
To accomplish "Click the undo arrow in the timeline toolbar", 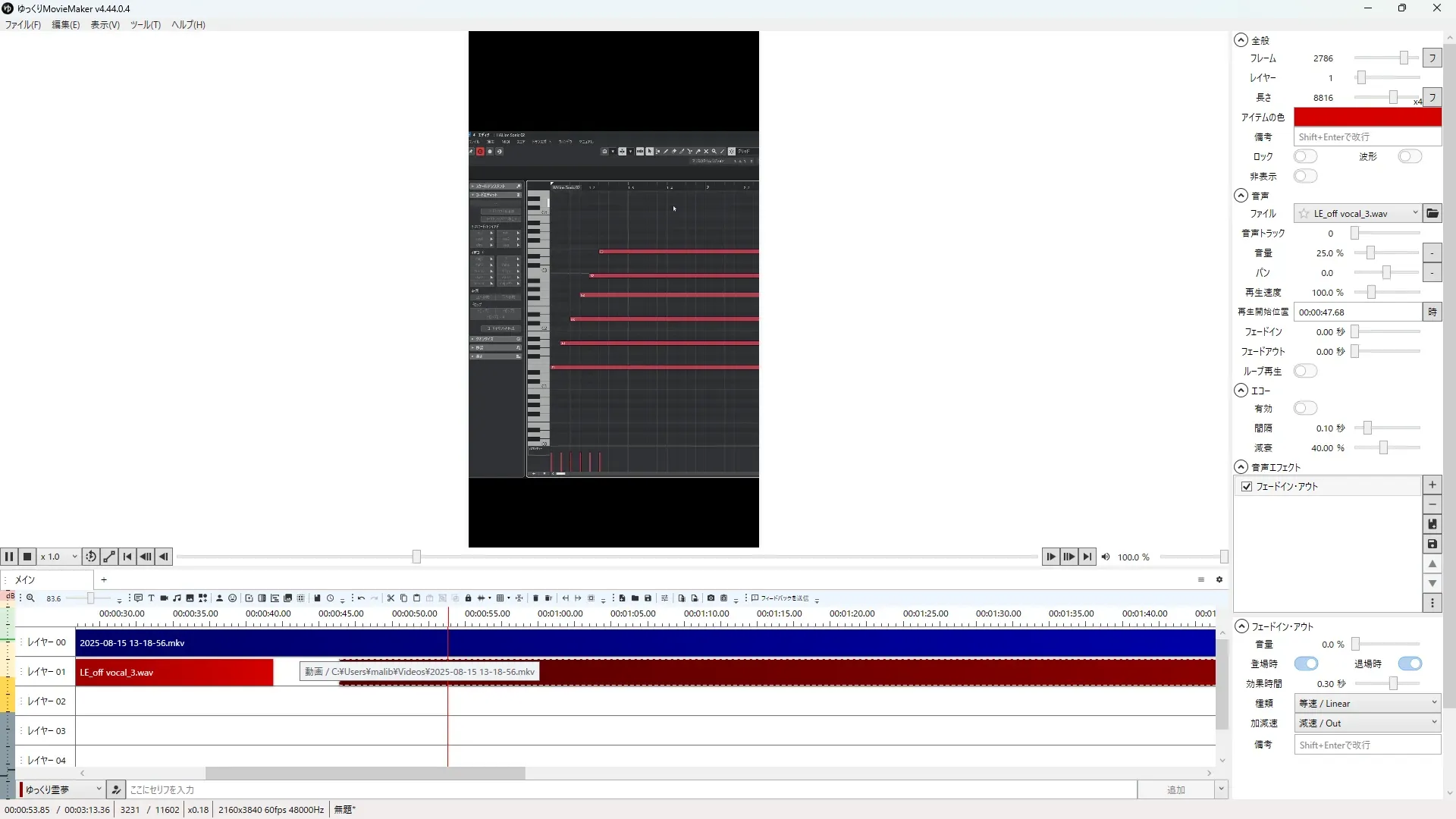I will coord(361,598).
